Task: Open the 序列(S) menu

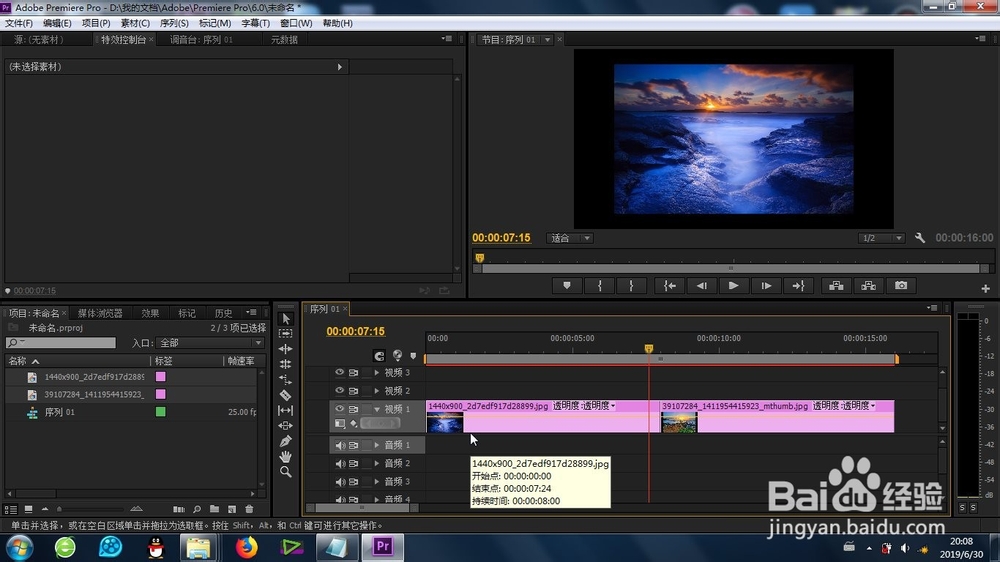Action: point(174,23)
